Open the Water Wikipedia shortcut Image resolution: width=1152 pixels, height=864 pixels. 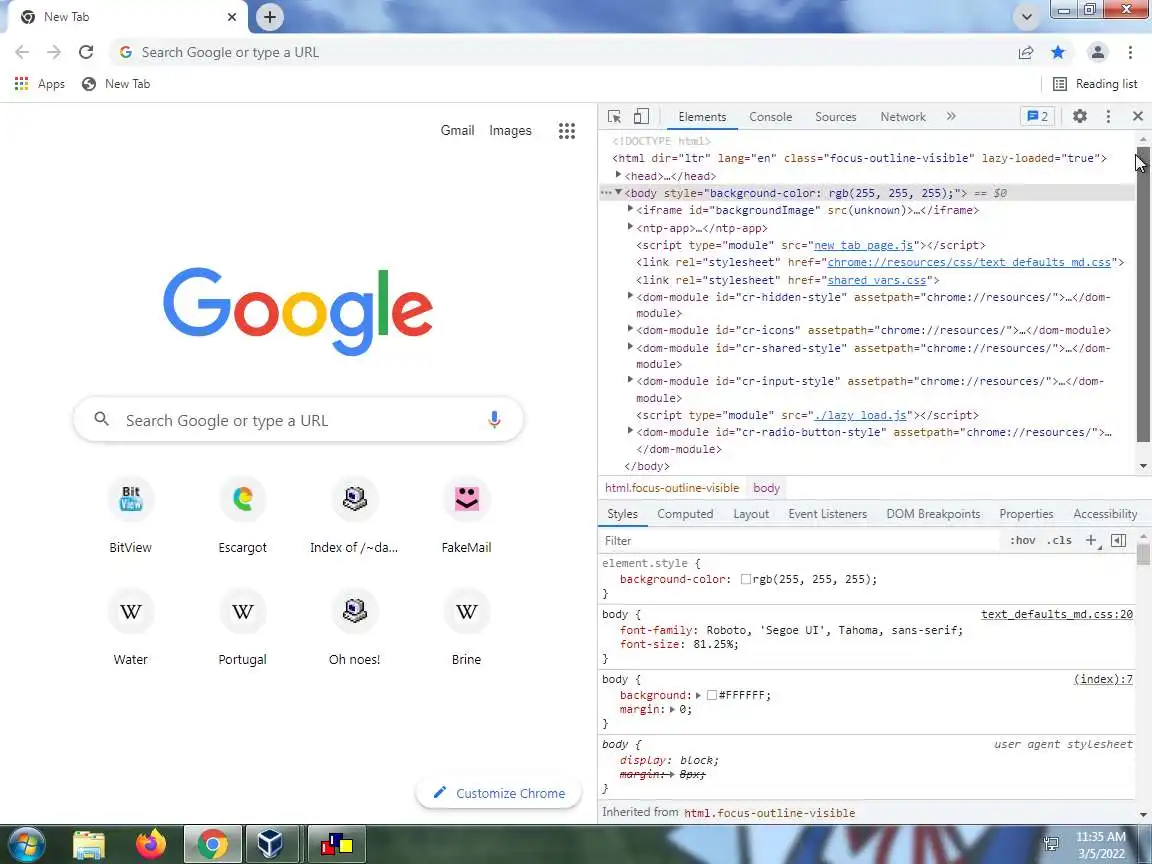131,627
